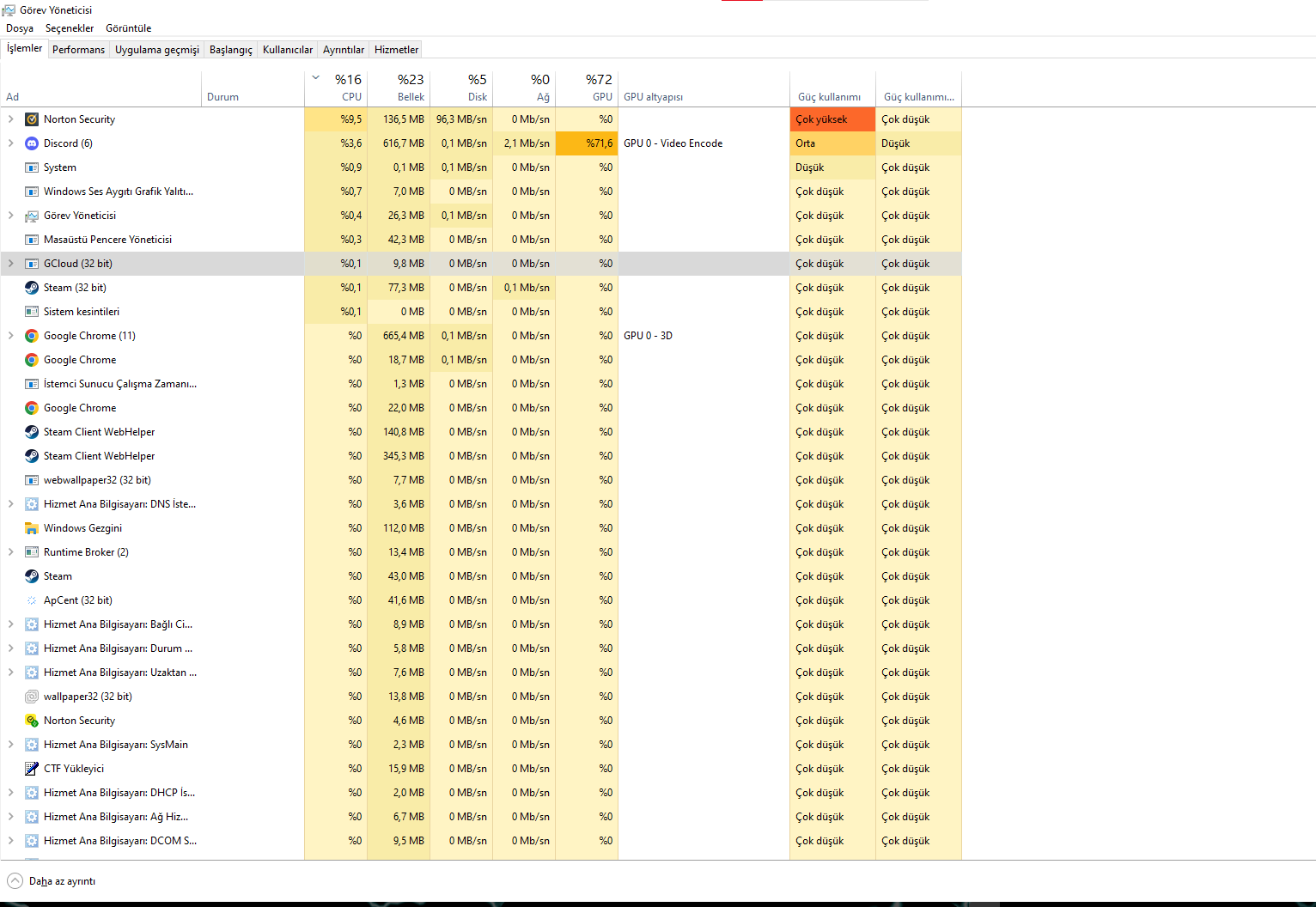Click the Masaüstü Pencere Yöneticisi icon
Image resolution: width=1316 pixels, height=907 pixels.
[32, 240]
